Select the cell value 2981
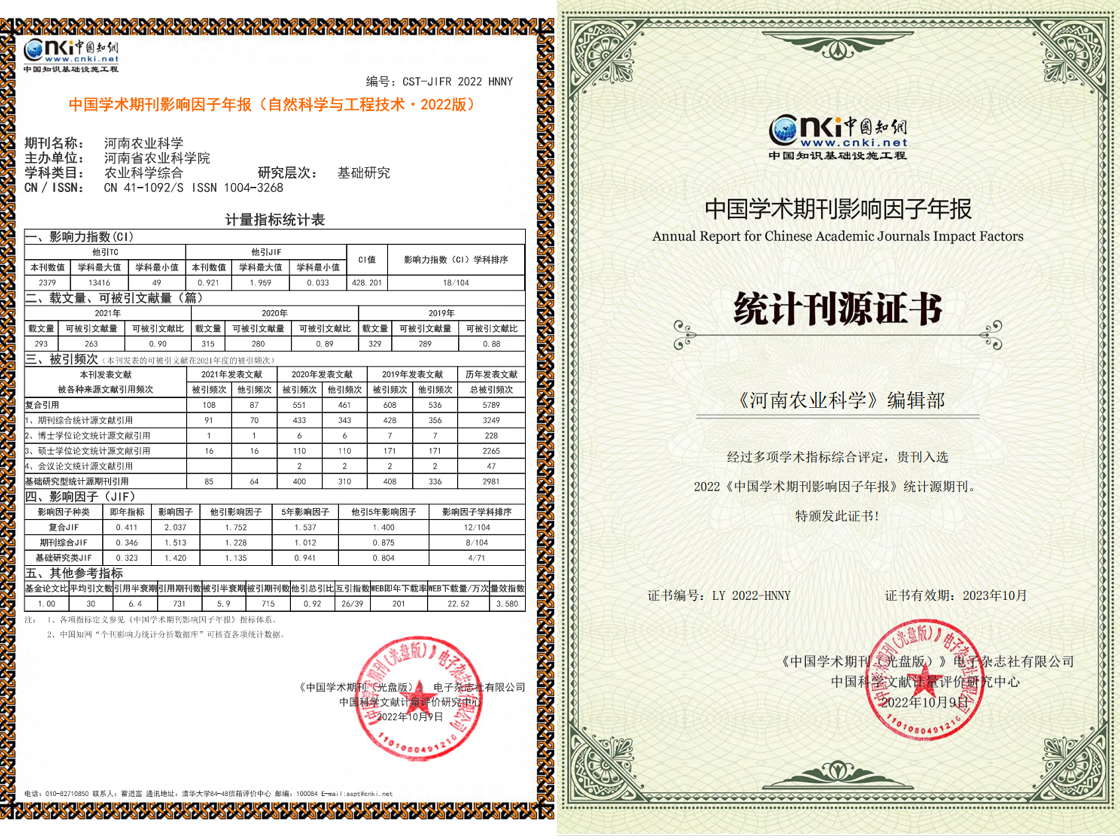 click(x=491, y=482)
